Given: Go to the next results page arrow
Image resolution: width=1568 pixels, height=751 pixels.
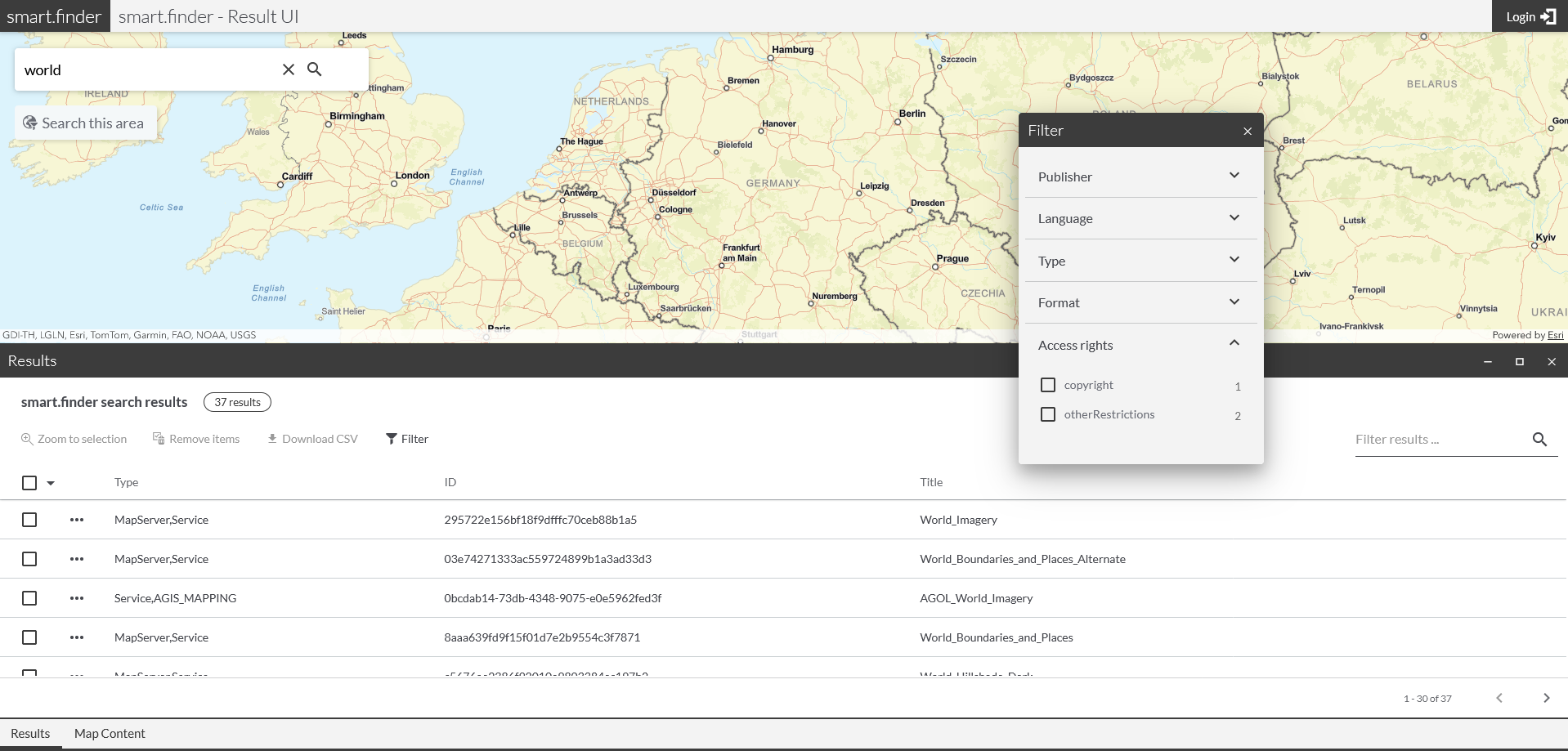Looking at the screenshot, I should click(x=1546, y=698).
